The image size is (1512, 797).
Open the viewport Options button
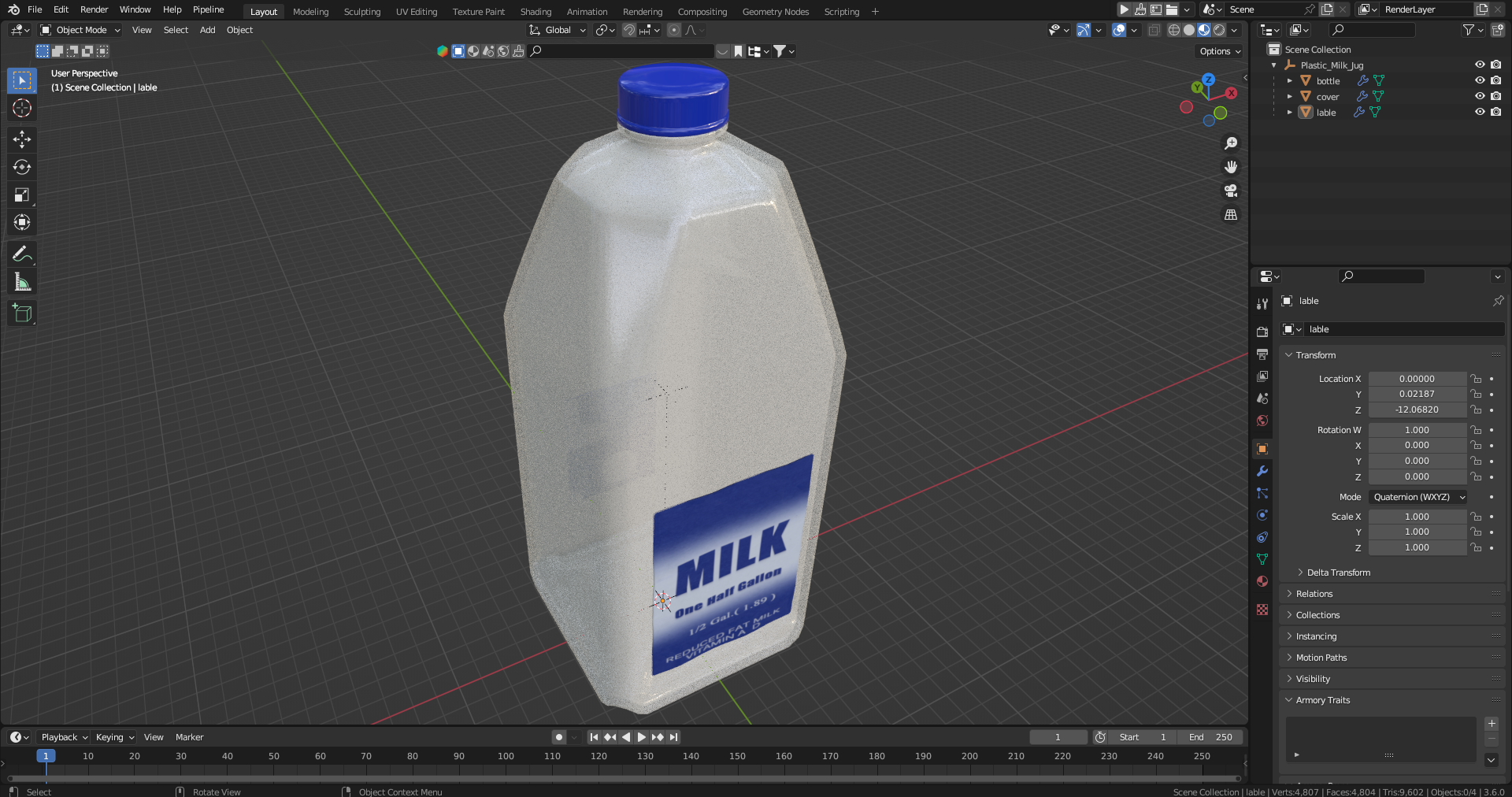1220,51
